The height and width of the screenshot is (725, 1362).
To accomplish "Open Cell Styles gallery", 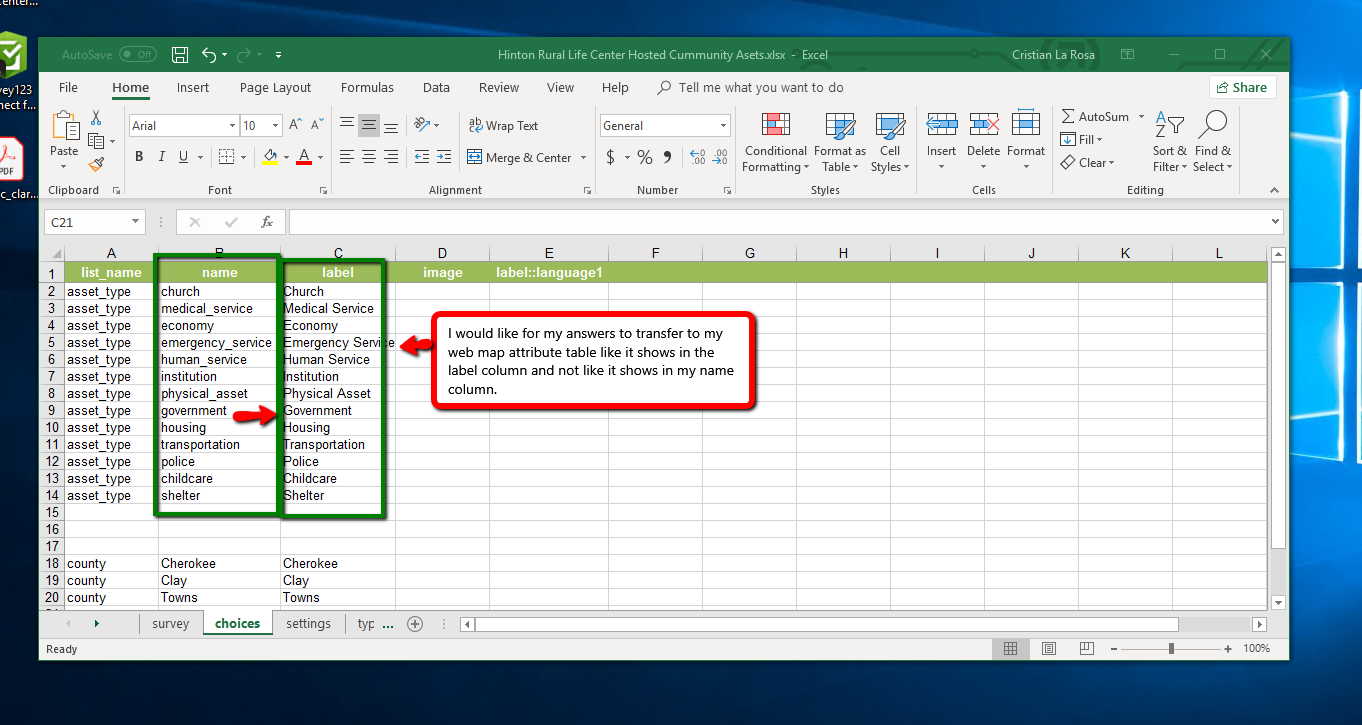I will (889, 142).
